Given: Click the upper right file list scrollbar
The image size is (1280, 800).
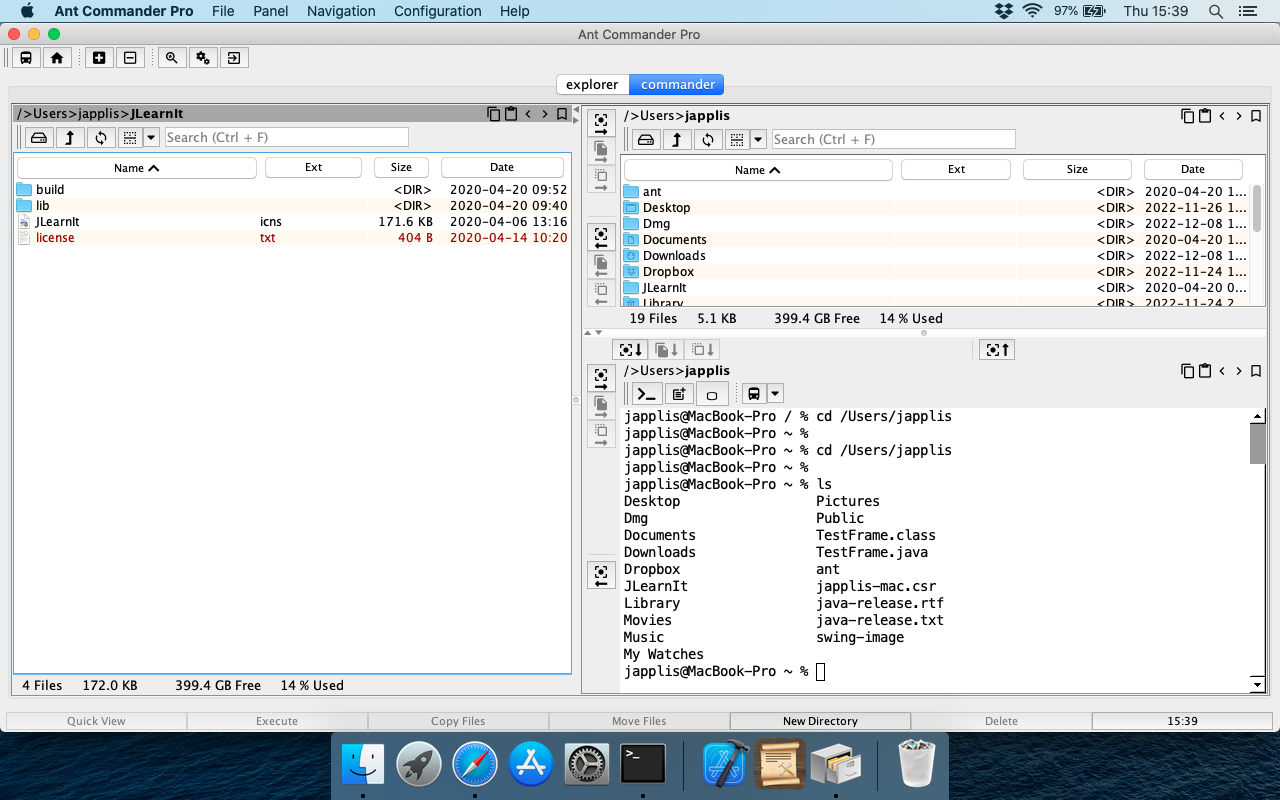Looking at the screenshot, I should click(x=1257, y=208).
